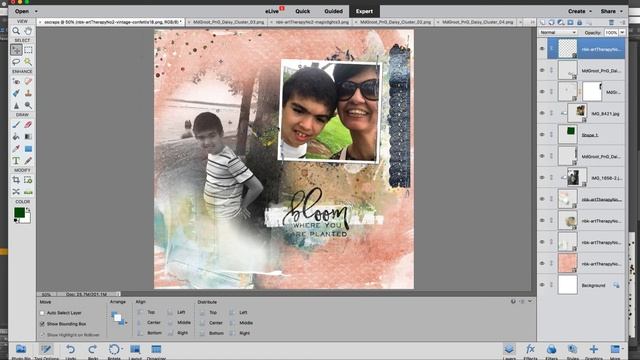The height and width of the screenshot is (360, 640).
Task: Select the Gradient tool
Action: click(x=28, y=137)
